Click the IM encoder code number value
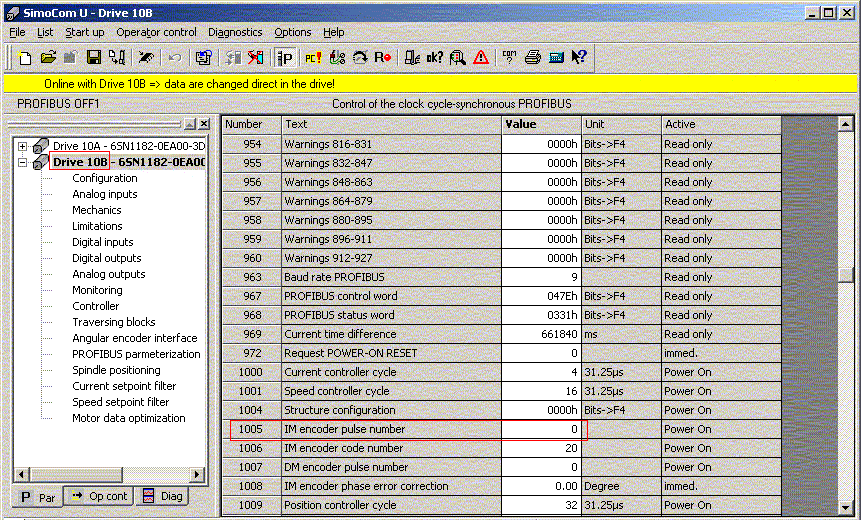This screenshot has height=520, width=861. coord(541,448)
